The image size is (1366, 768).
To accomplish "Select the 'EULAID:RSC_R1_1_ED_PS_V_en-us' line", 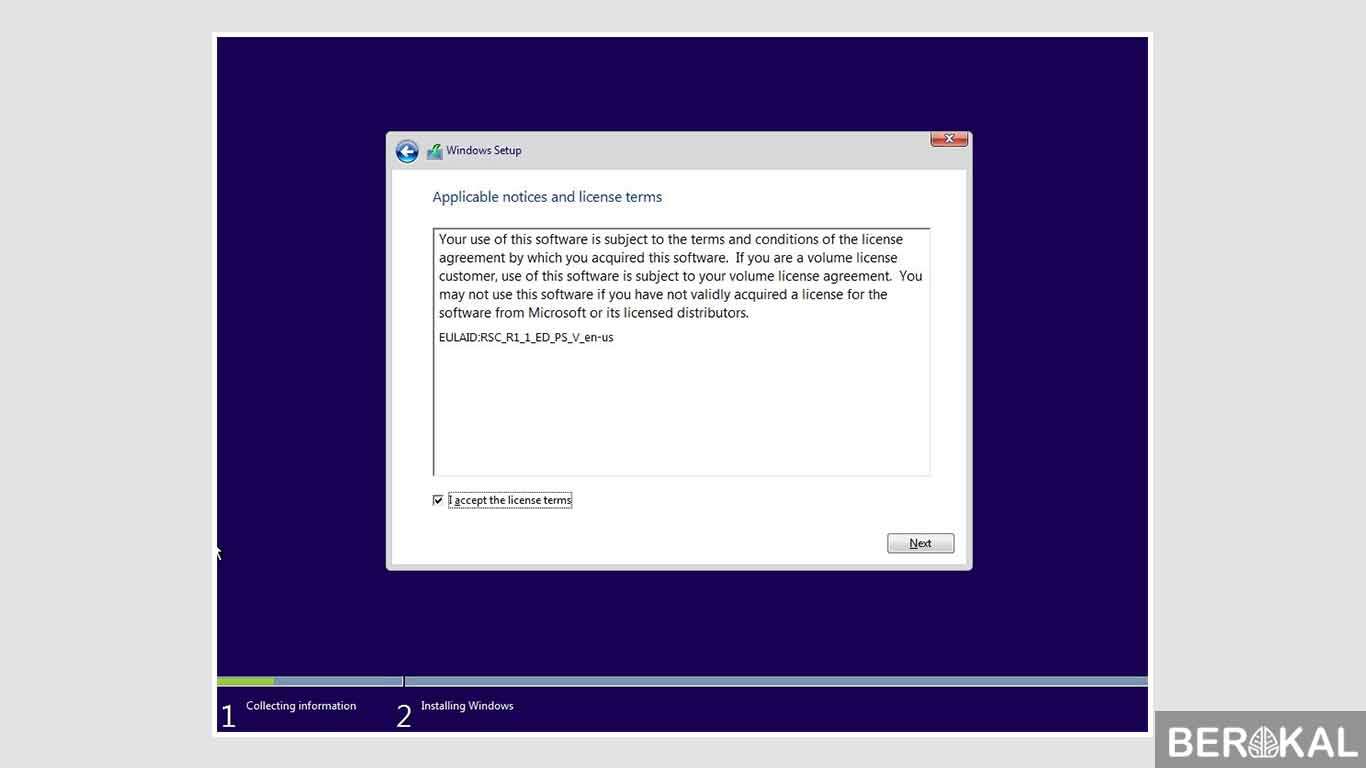I will [x=526, y=337].
